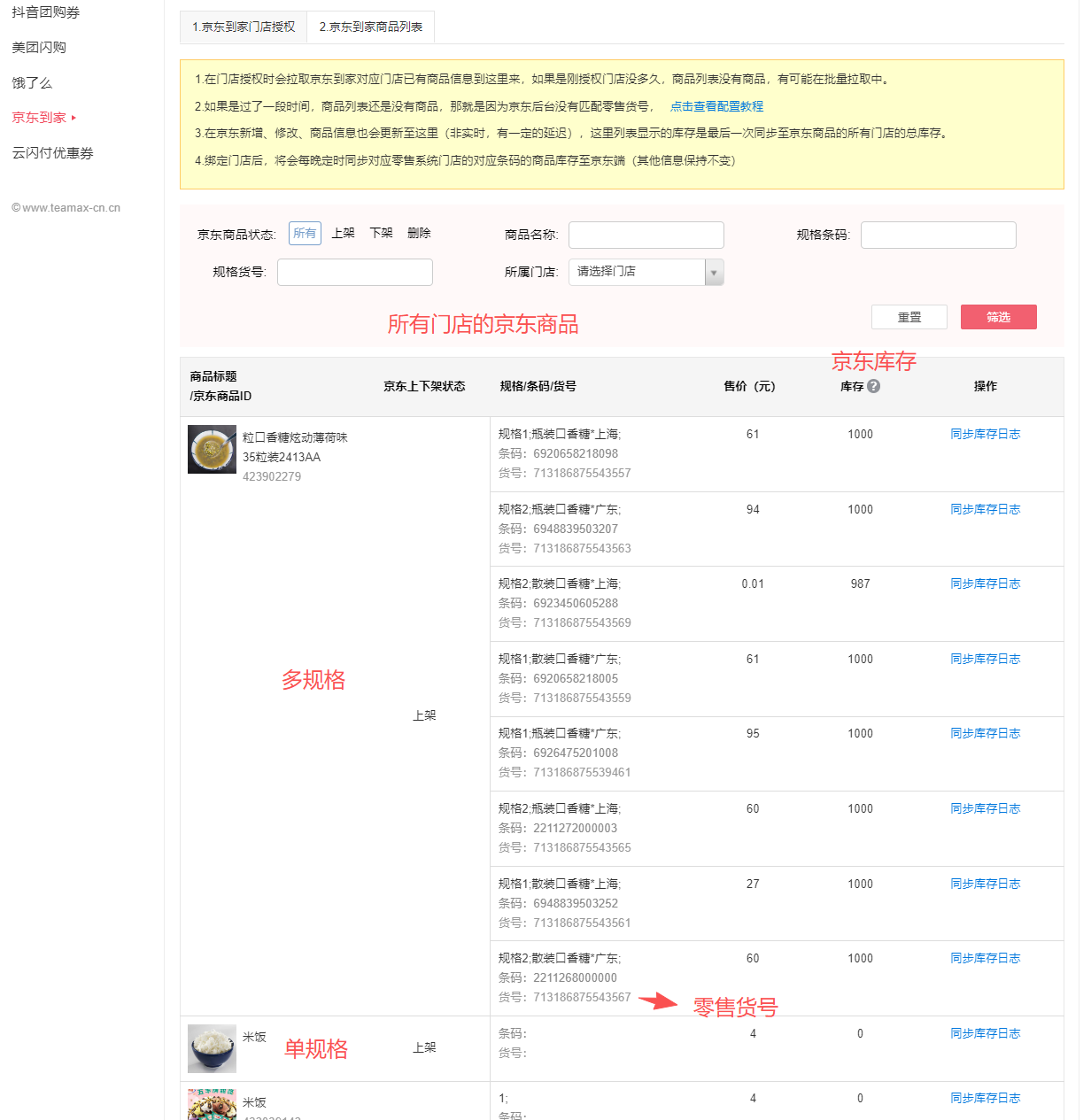Click the 规格/条码/货号 column header
The image size is (1091, 1120).
(x=538, y=386)
